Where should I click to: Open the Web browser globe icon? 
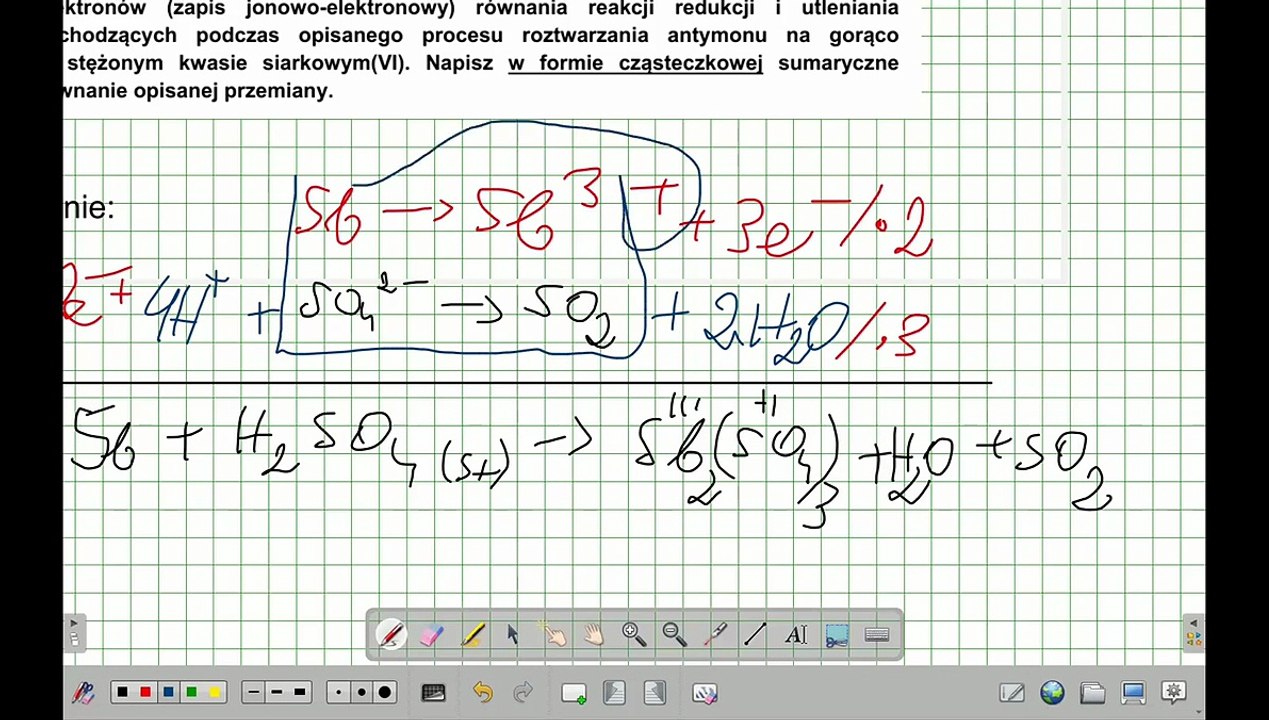[x=1052, y=692]
